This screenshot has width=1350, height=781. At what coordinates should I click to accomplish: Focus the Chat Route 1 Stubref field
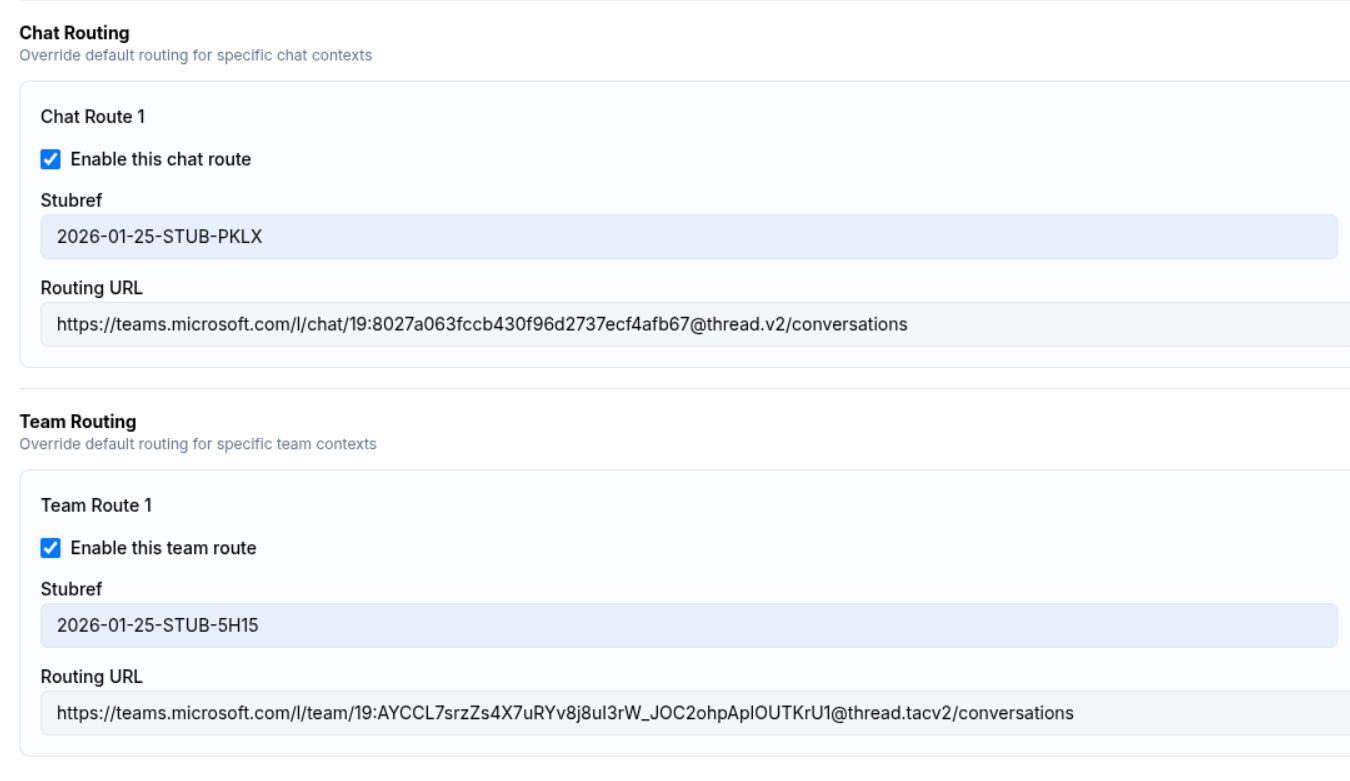[x=688, y=237]
